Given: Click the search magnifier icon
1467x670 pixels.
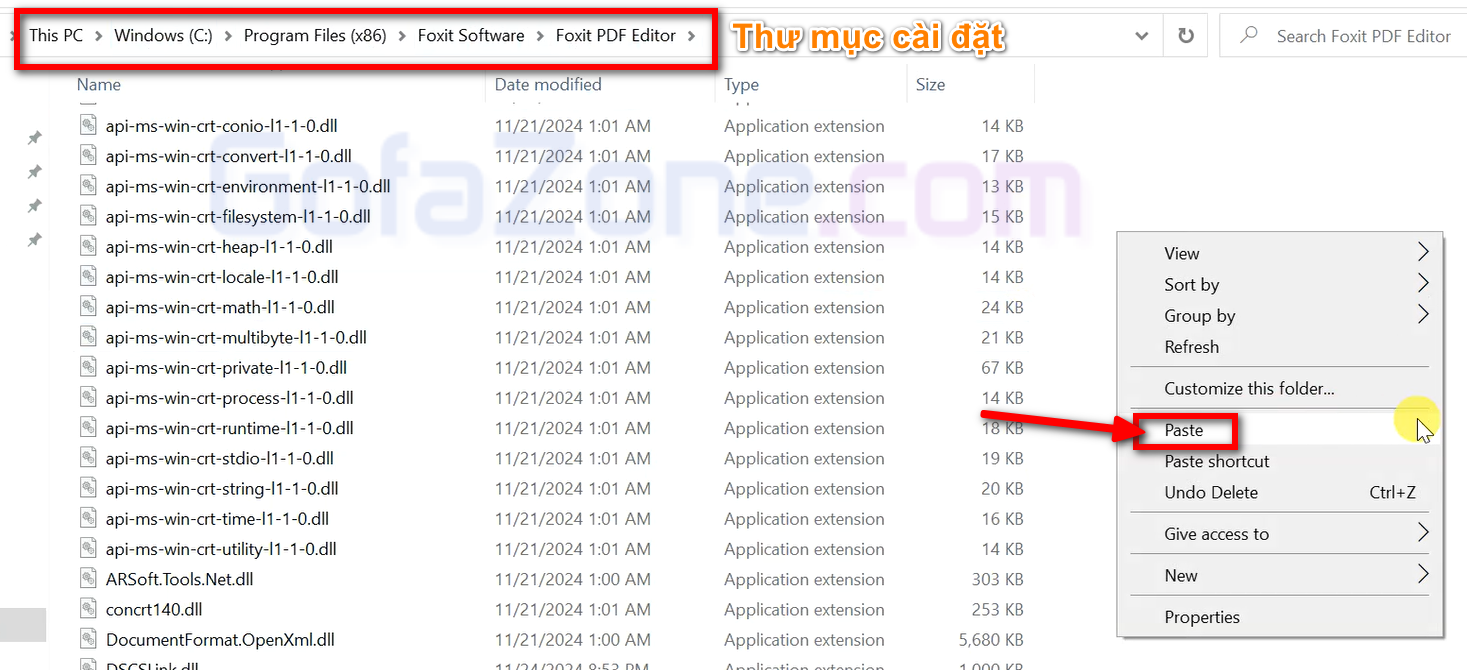Looking at the screenshot, I should coord(1249,36).
